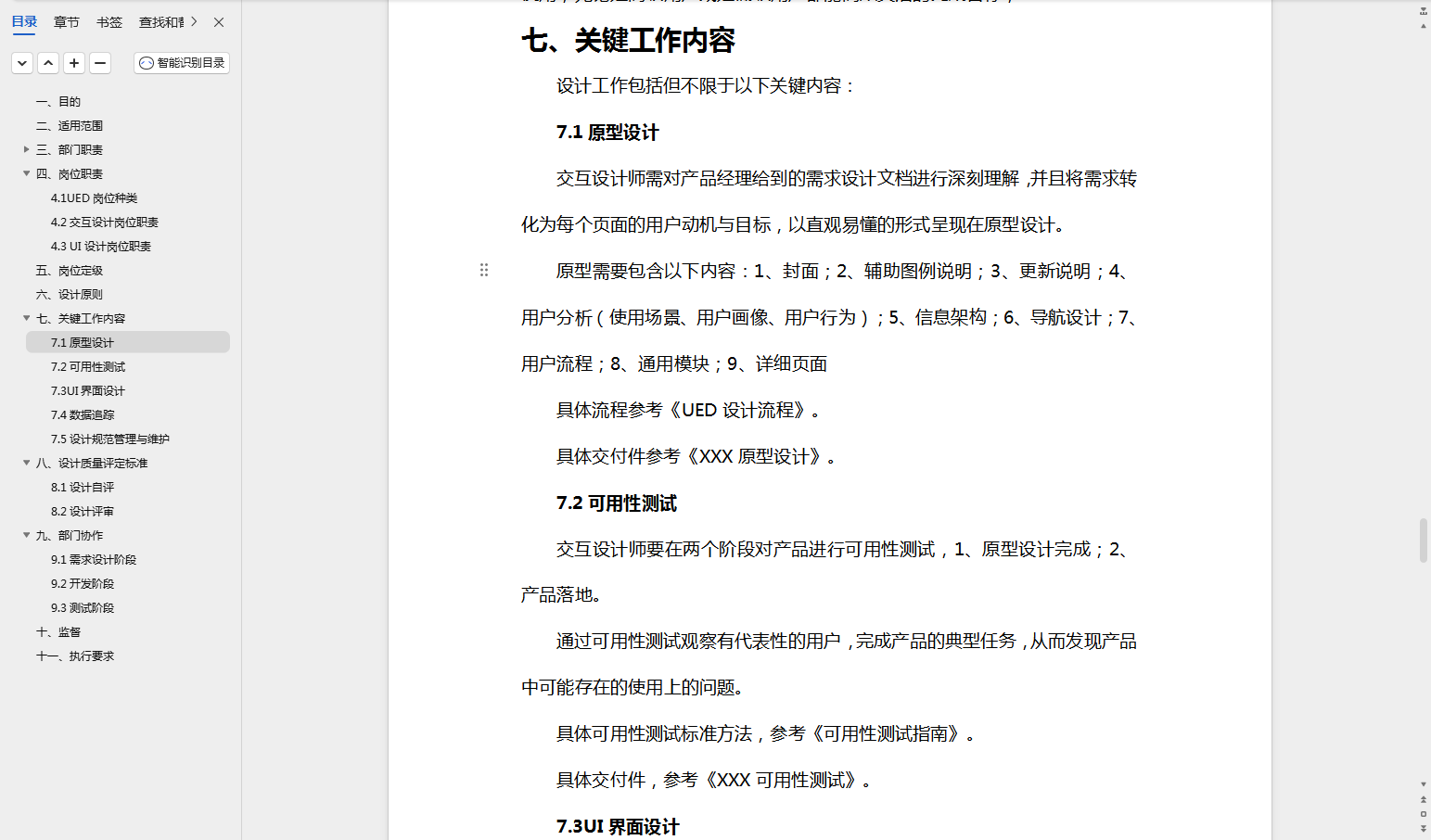Screen dimensions: 1431x840
Task: Go to 9.3 测试阶段 in outline
Action: [x=83, y=608]
